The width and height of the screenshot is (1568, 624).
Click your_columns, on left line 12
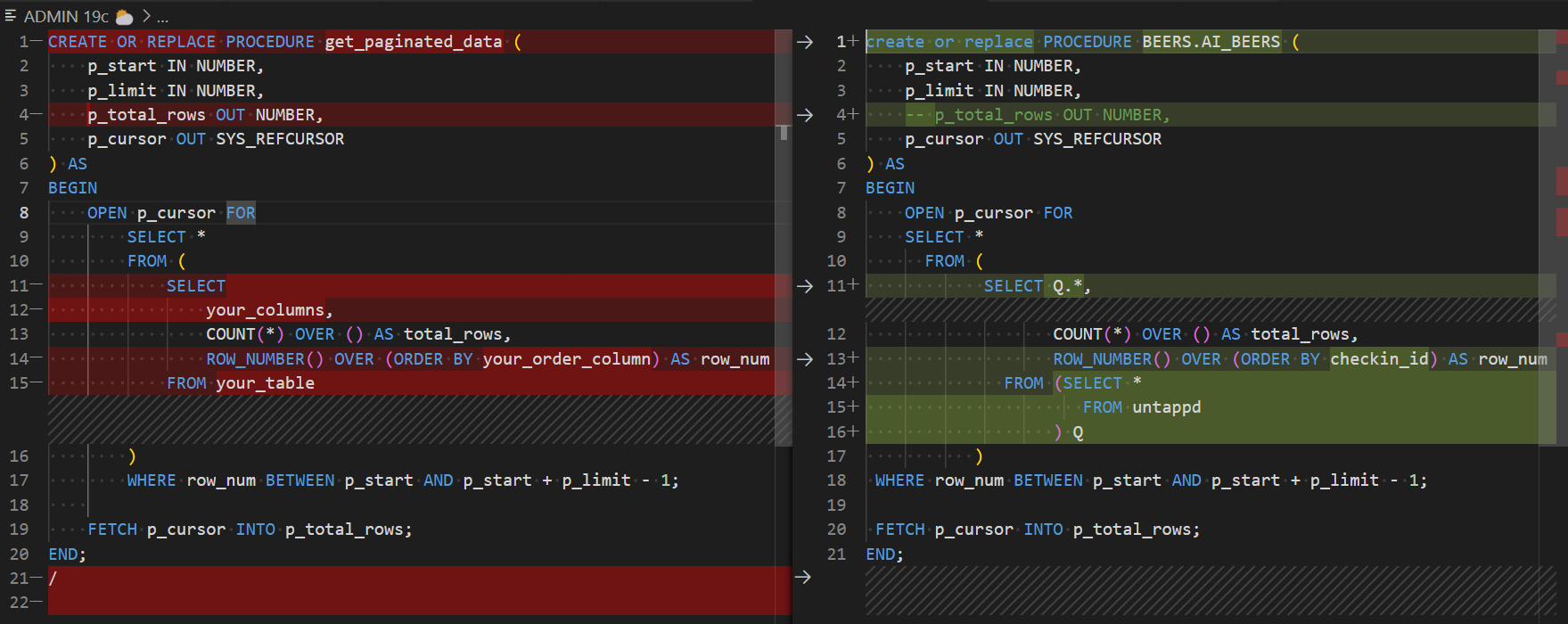tap(269, 310)
